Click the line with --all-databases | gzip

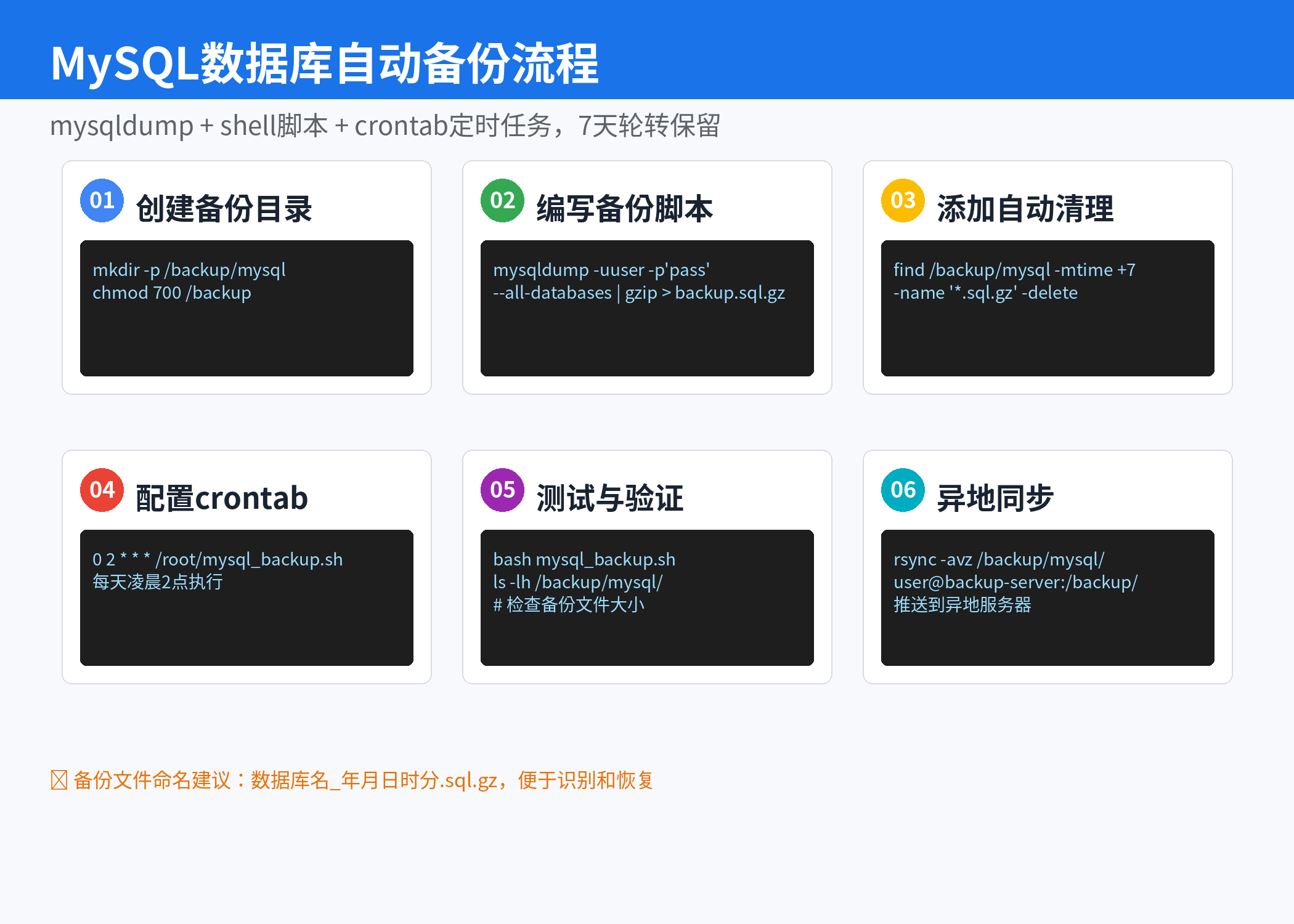click(639, 293)
